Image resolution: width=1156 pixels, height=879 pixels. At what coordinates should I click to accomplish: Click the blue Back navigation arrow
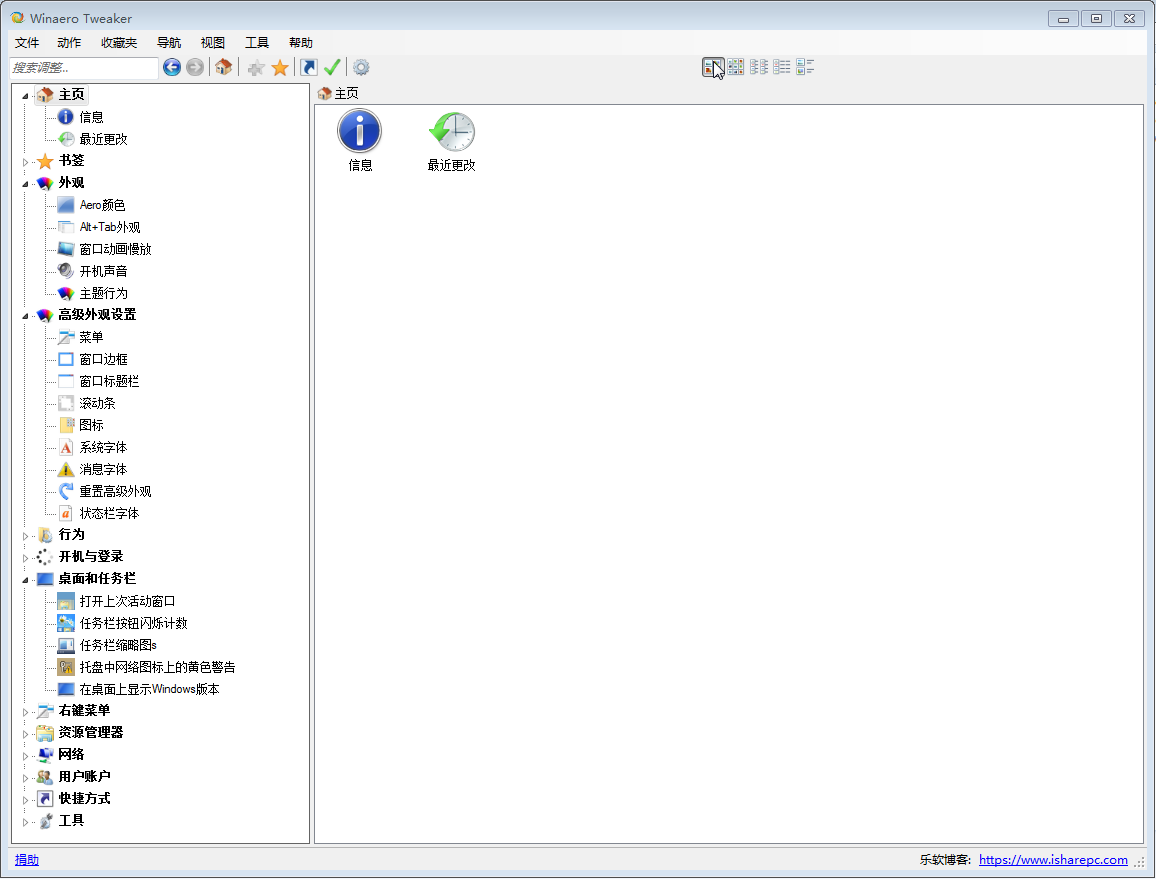tap(172, 67)
